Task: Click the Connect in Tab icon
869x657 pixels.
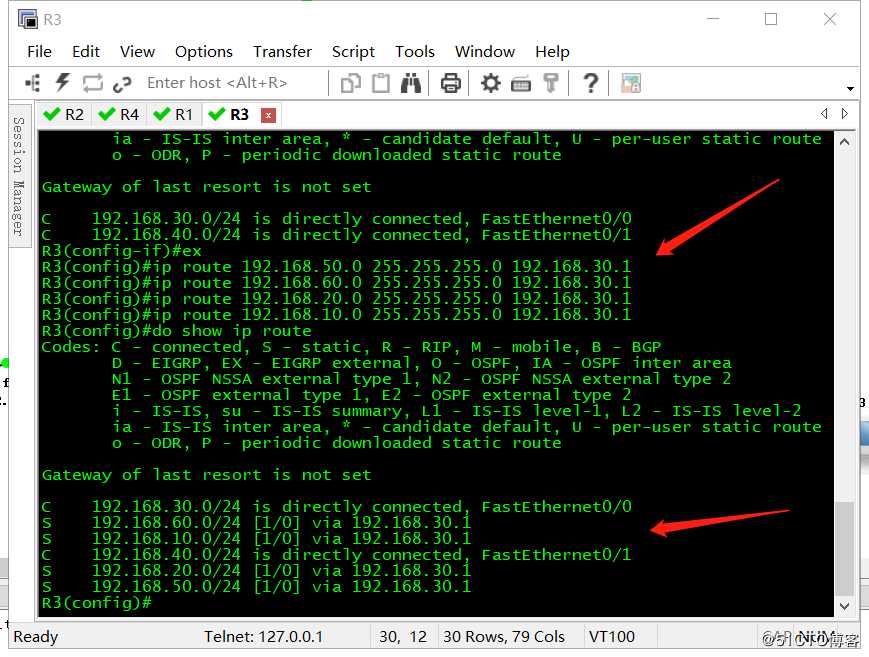Action: [93, 83]
